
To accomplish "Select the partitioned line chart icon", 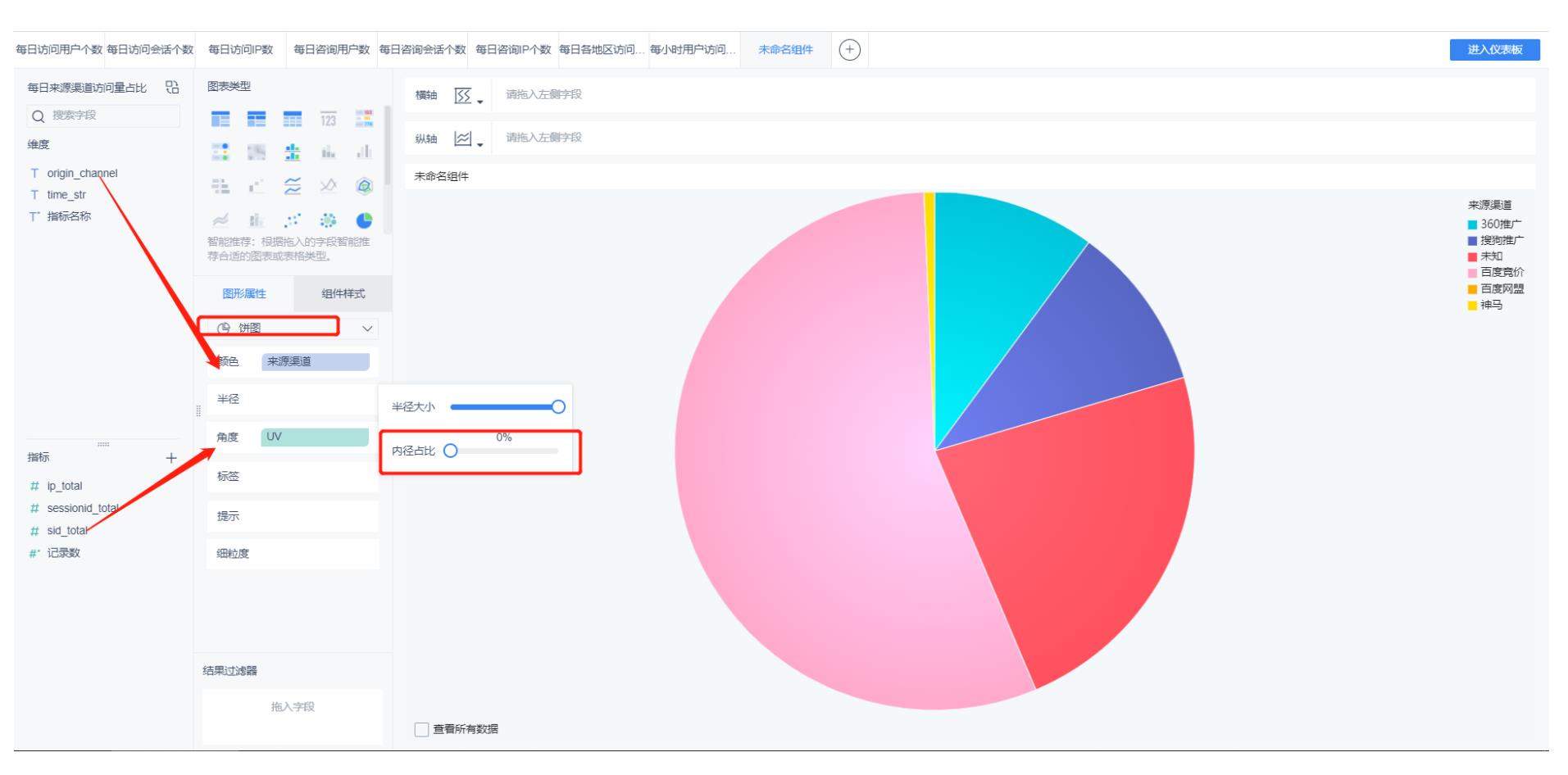I will pyautogui.click(x=293, y=186).
